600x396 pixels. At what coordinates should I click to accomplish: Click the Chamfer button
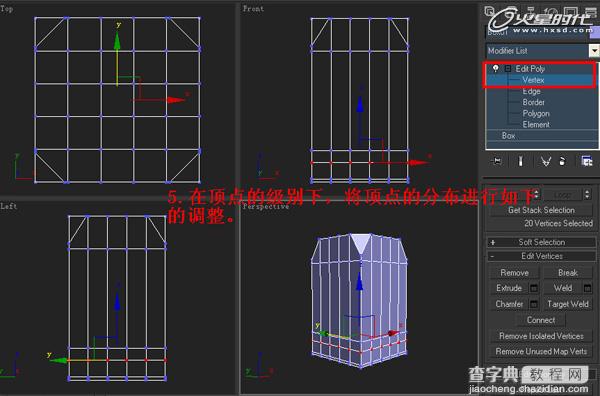(509, 304)
